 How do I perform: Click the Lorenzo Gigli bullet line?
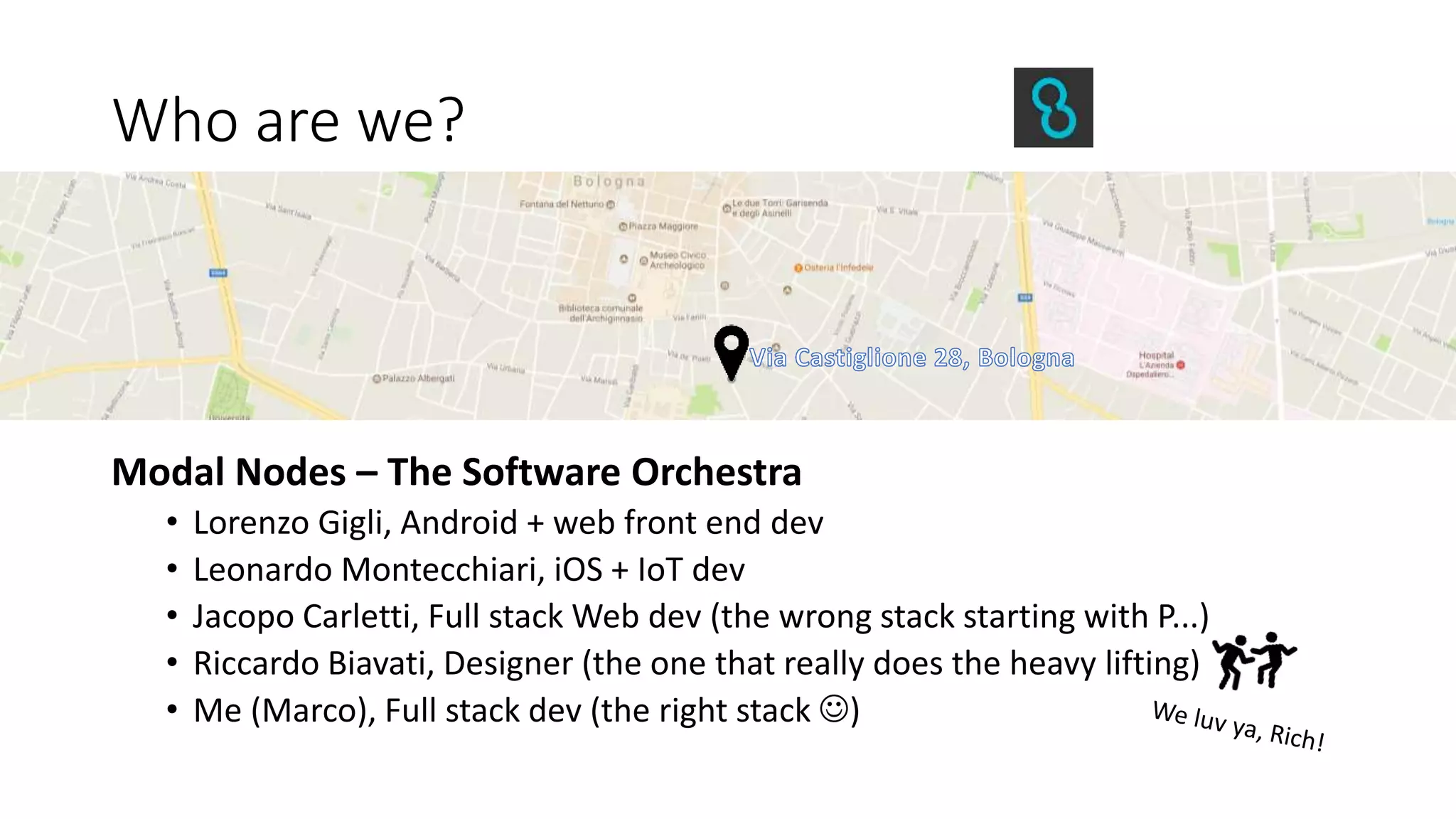[508, 523]
